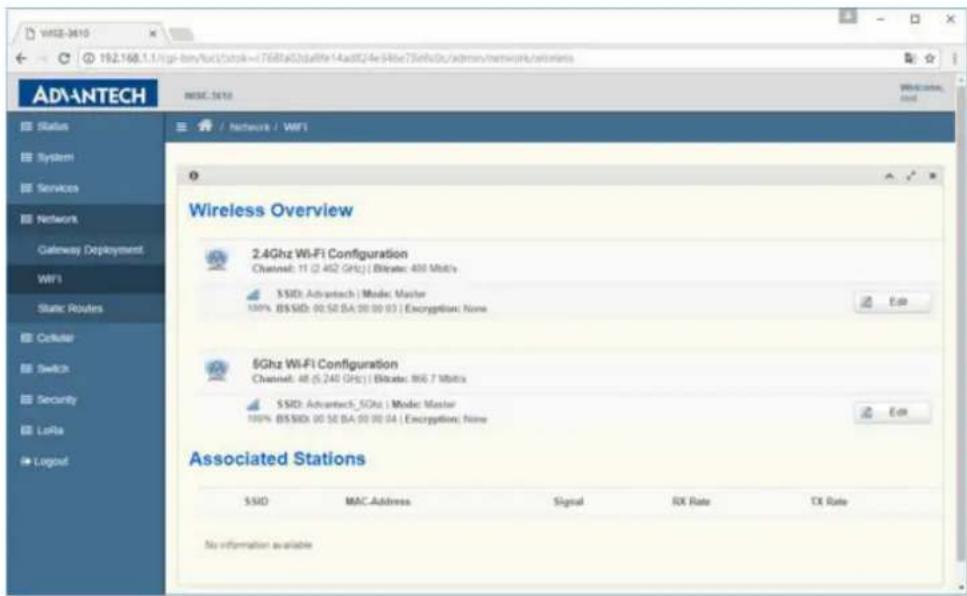Click the Security grid icon
This screenshot has height=596, width=967.
coord(26,400)
